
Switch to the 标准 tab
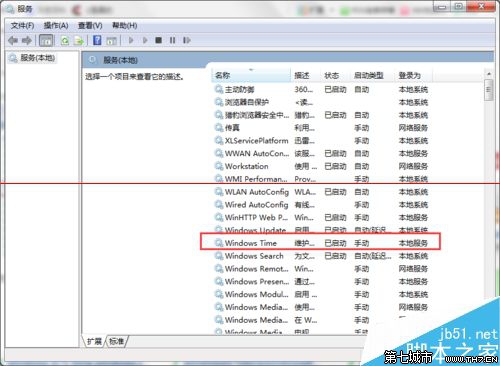tap(117, 341)
